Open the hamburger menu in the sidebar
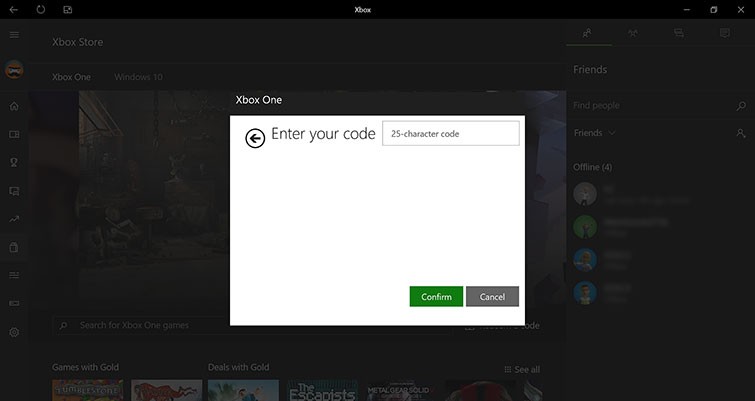The image size is (755, 401). click(14, 35)
